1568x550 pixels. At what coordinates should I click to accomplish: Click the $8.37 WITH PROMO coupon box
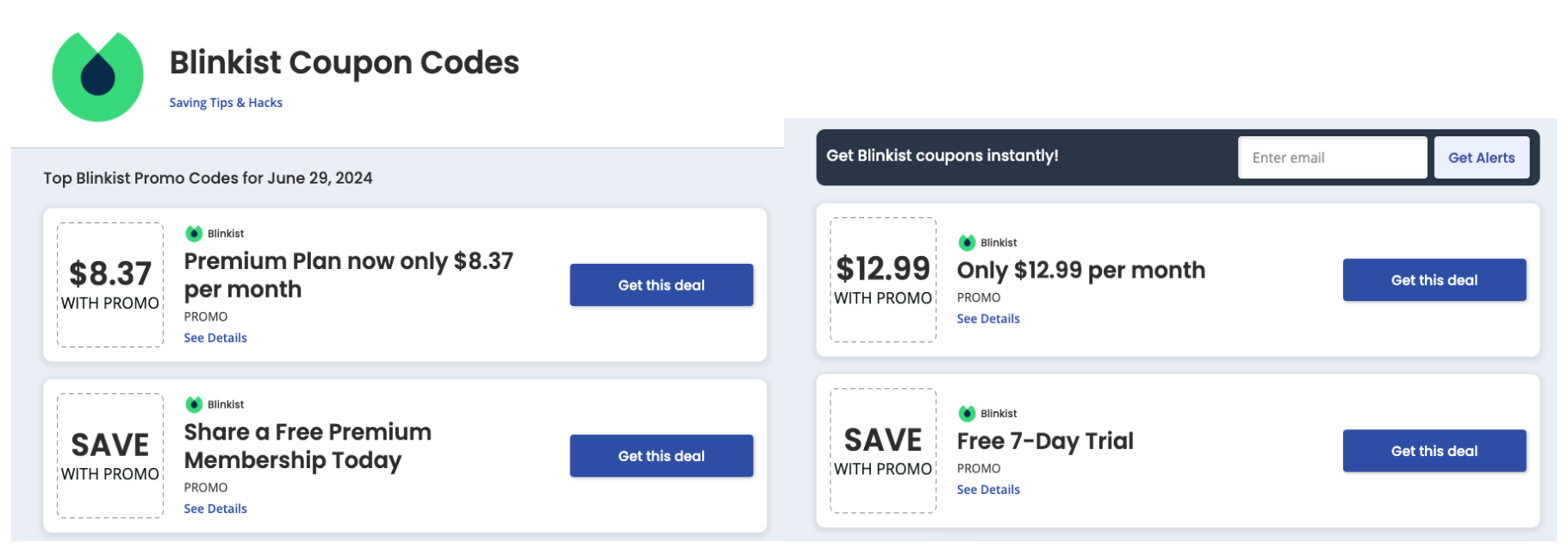coord(110,285)
